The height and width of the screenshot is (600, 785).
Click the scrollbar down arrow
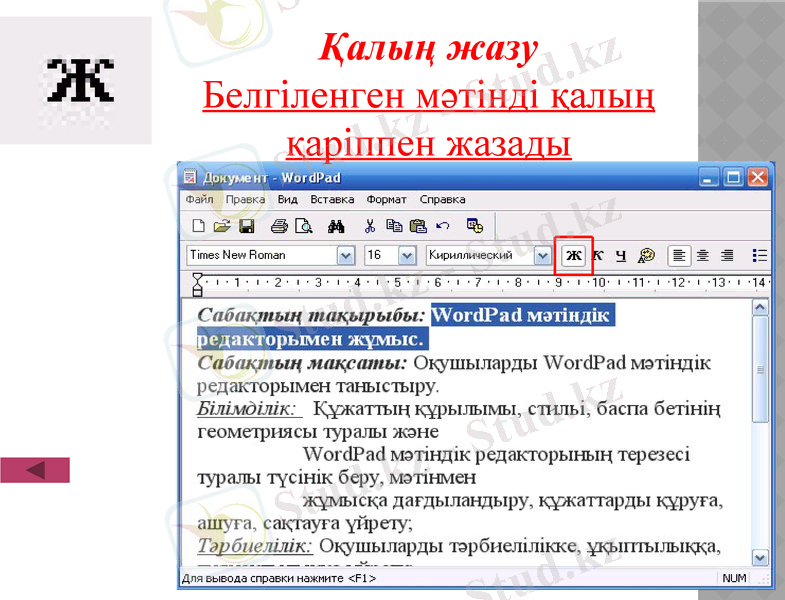[760, 557]
